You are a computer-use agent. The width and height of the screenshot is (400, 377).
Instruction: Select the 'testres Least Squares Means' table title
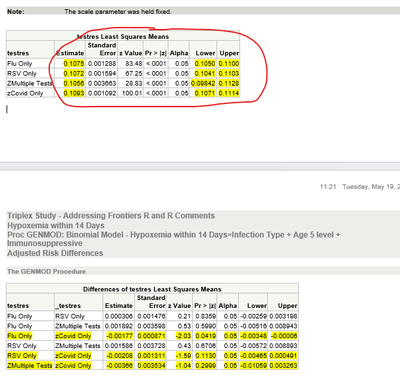tap(123, 36)
